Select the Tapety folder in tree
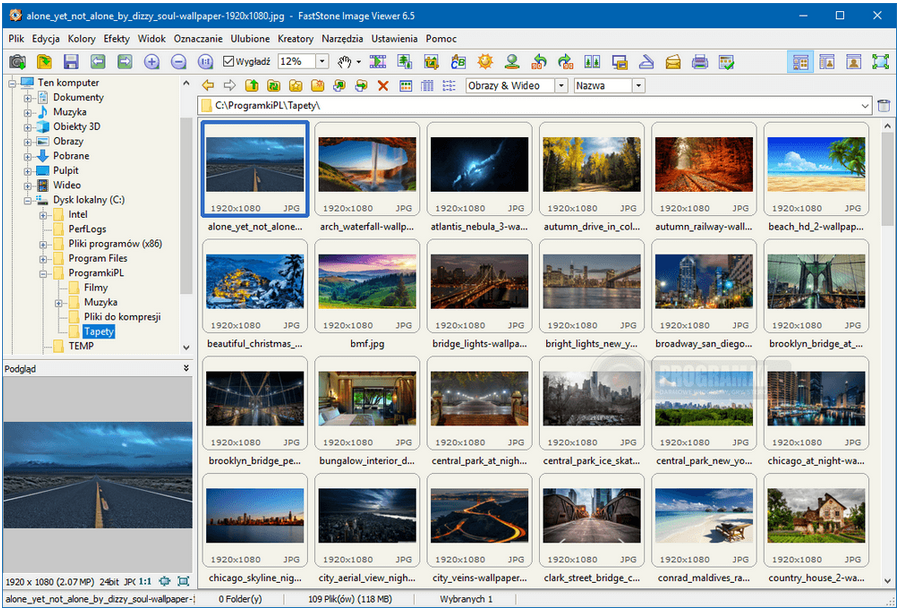Viewport: 899px width, 609px height. [x=99, y=331]
